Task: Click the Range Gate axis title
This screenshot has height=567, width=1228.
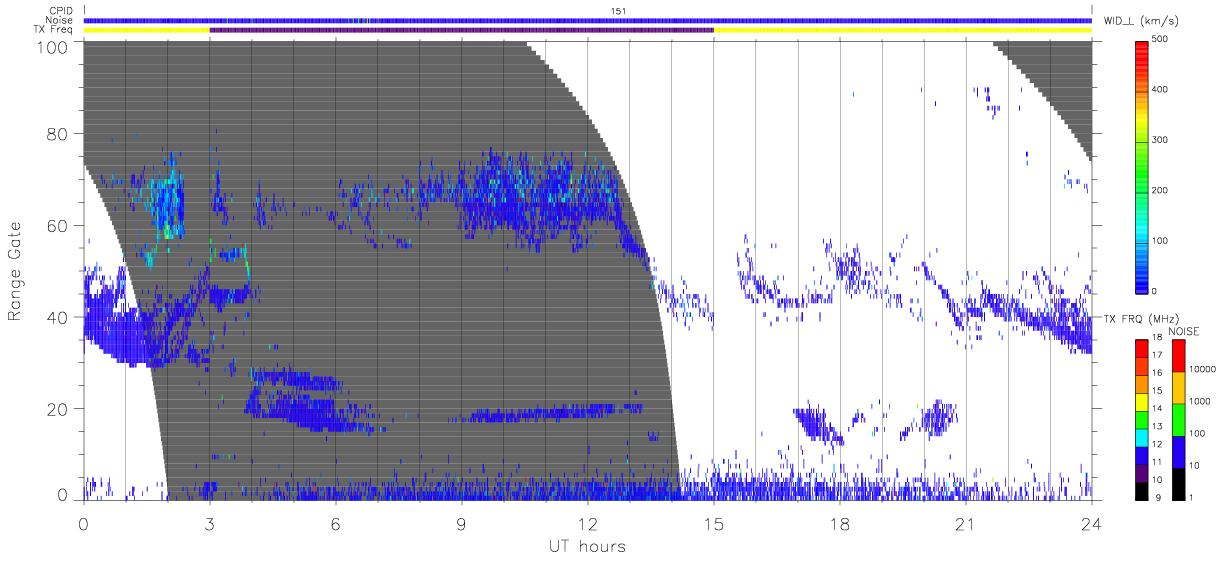Action: pyautogui.click(x=16, y=271)
